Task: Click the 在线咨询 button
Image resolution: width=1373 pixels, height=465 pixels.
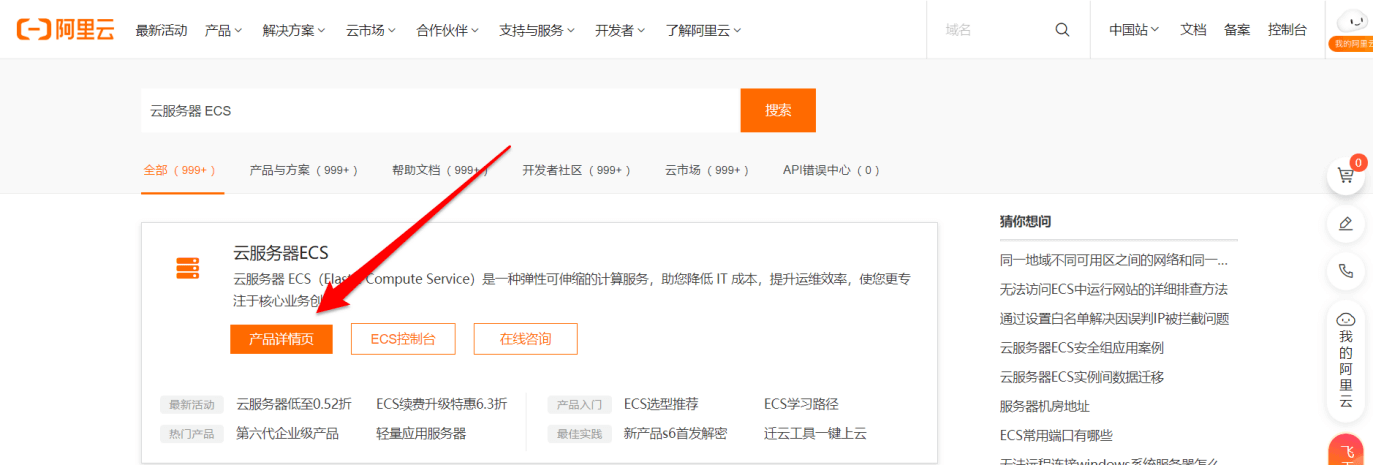Action: coord(525,339)
